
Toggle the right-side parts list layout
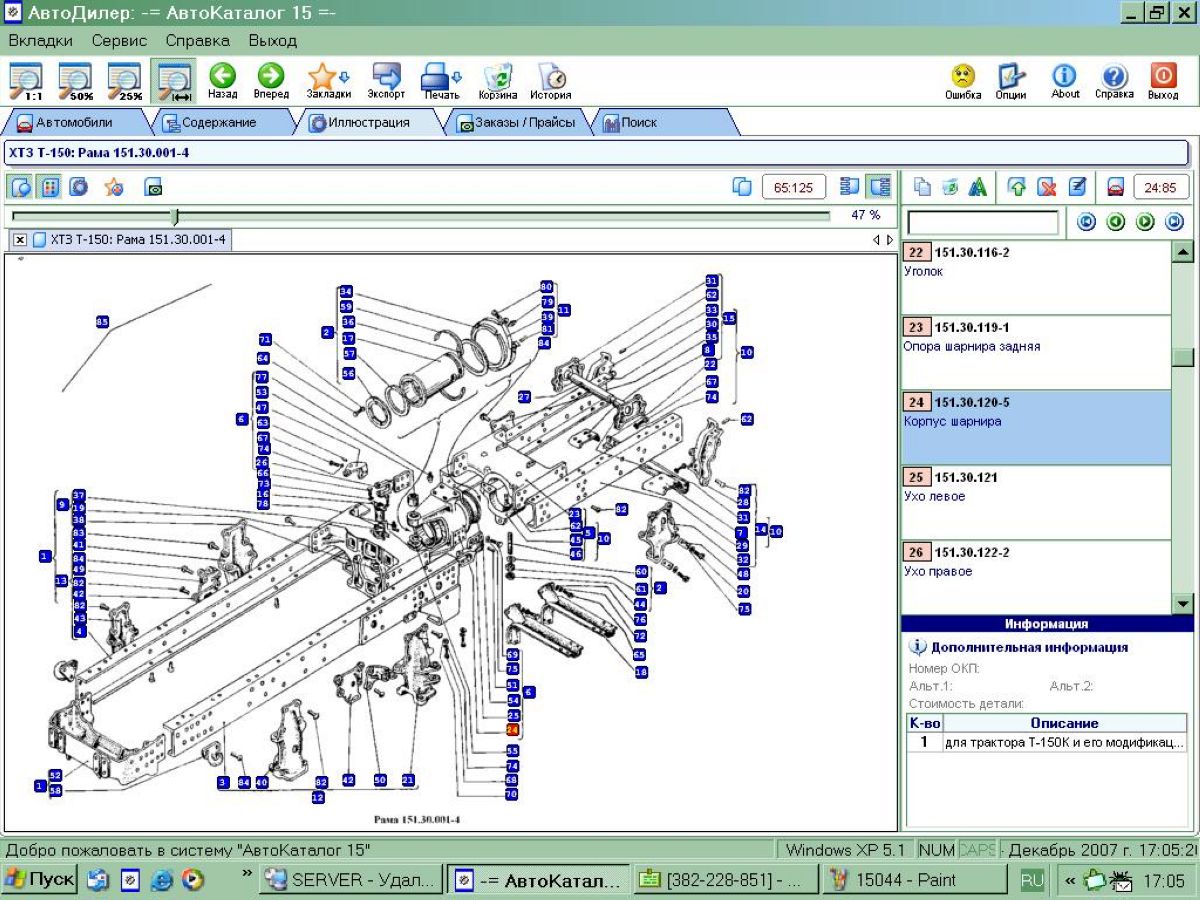pos(880,187)
